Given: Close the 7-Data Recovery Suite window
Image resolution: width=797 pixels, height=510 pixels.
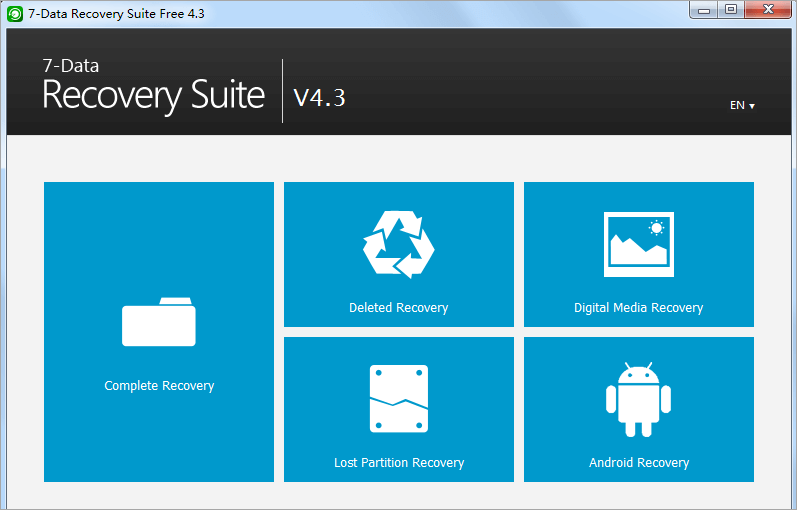Looking at the screenshot, I should coord(766,10).
